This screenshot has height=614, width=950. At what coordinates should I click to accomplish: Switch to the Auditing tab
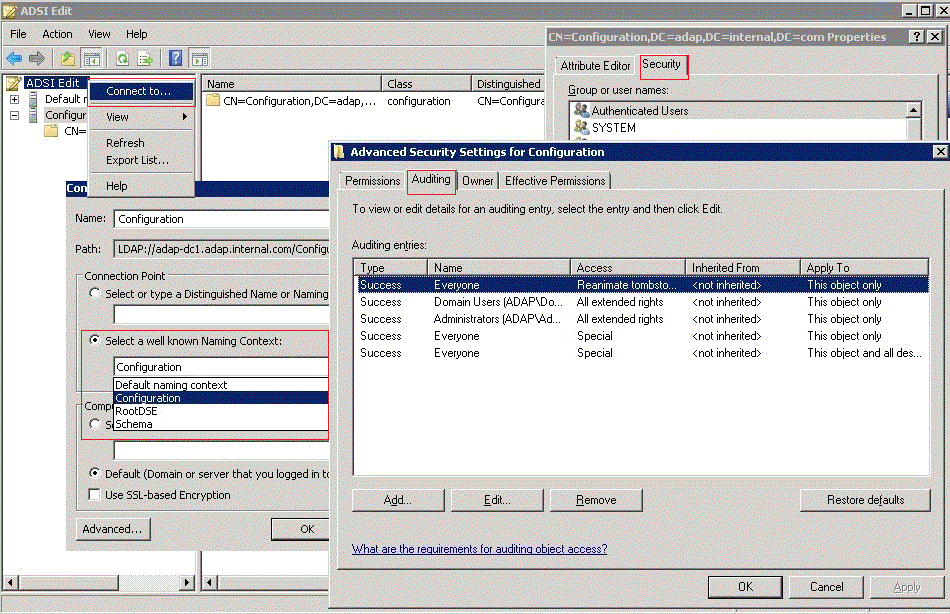[431, 179]
